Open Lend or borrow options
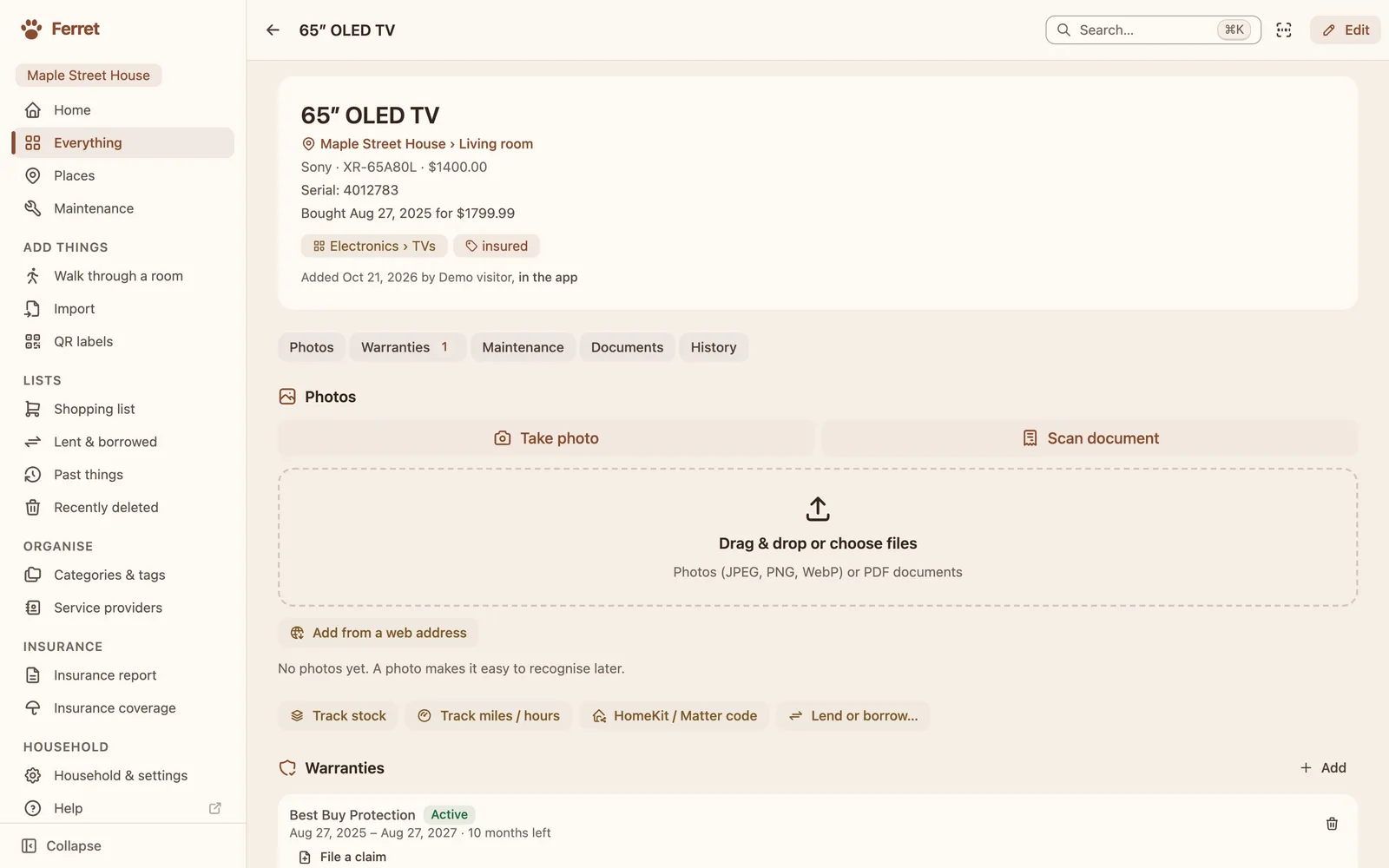This screenshot has height=868, width=1389. (853, 716)
